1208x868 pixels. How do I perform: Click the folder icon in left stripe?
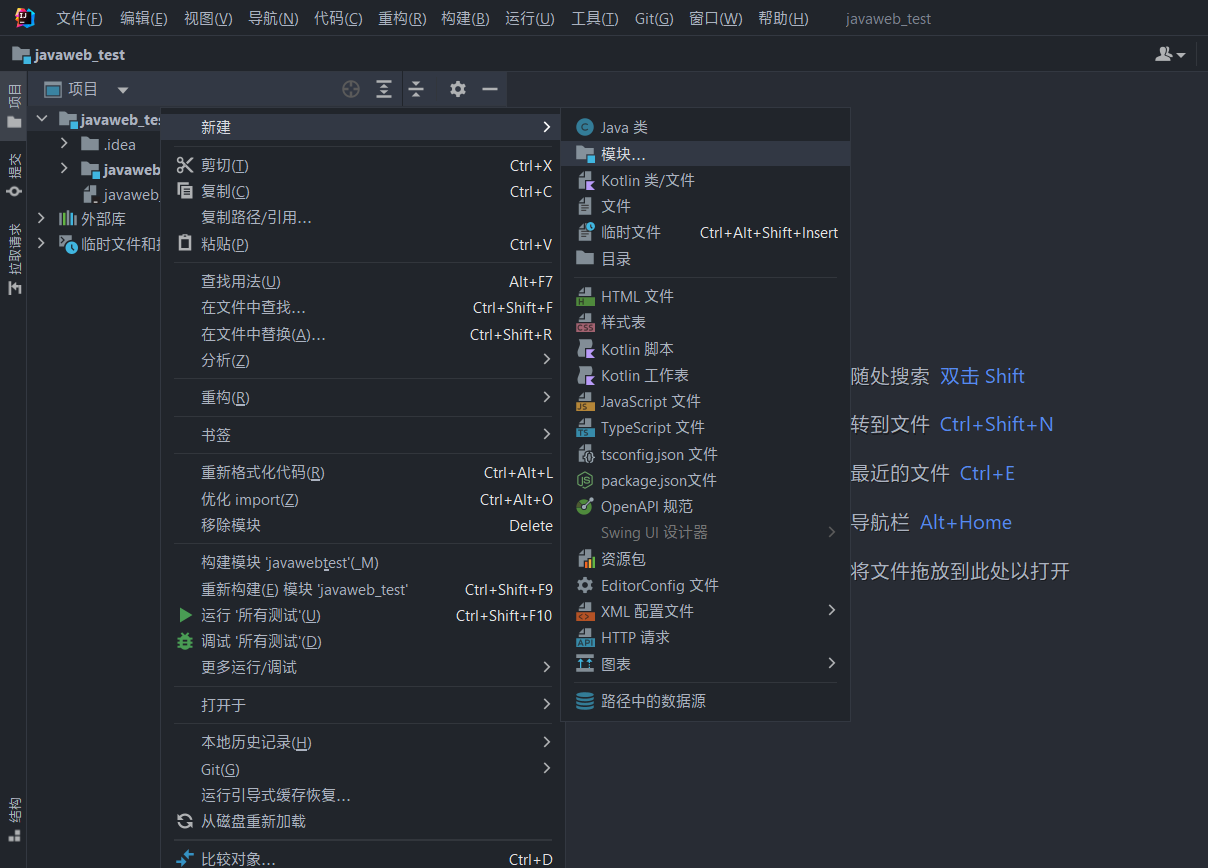(14, 124)
